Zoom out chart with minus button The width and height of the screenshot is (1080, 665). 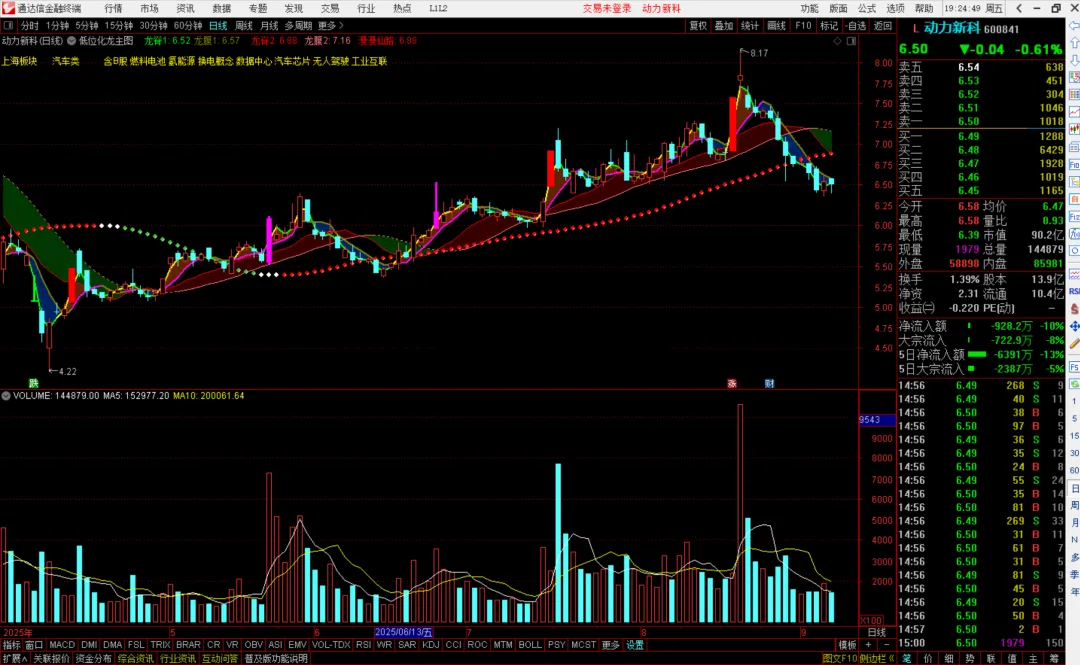click(x=886, y=645)
